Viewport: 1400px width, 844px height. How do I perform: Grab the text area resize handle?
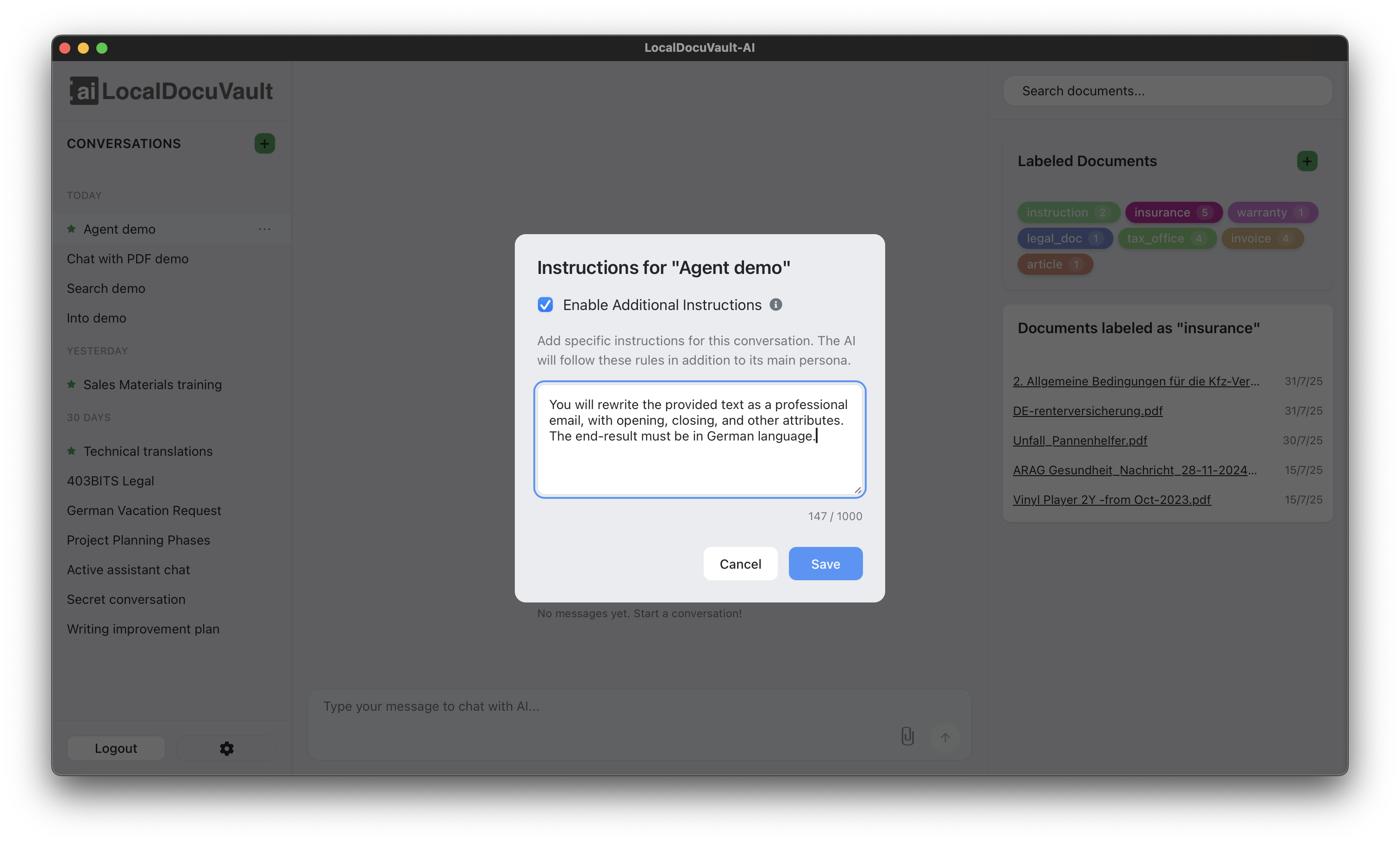pyautogui.click(x=857, y=490)
